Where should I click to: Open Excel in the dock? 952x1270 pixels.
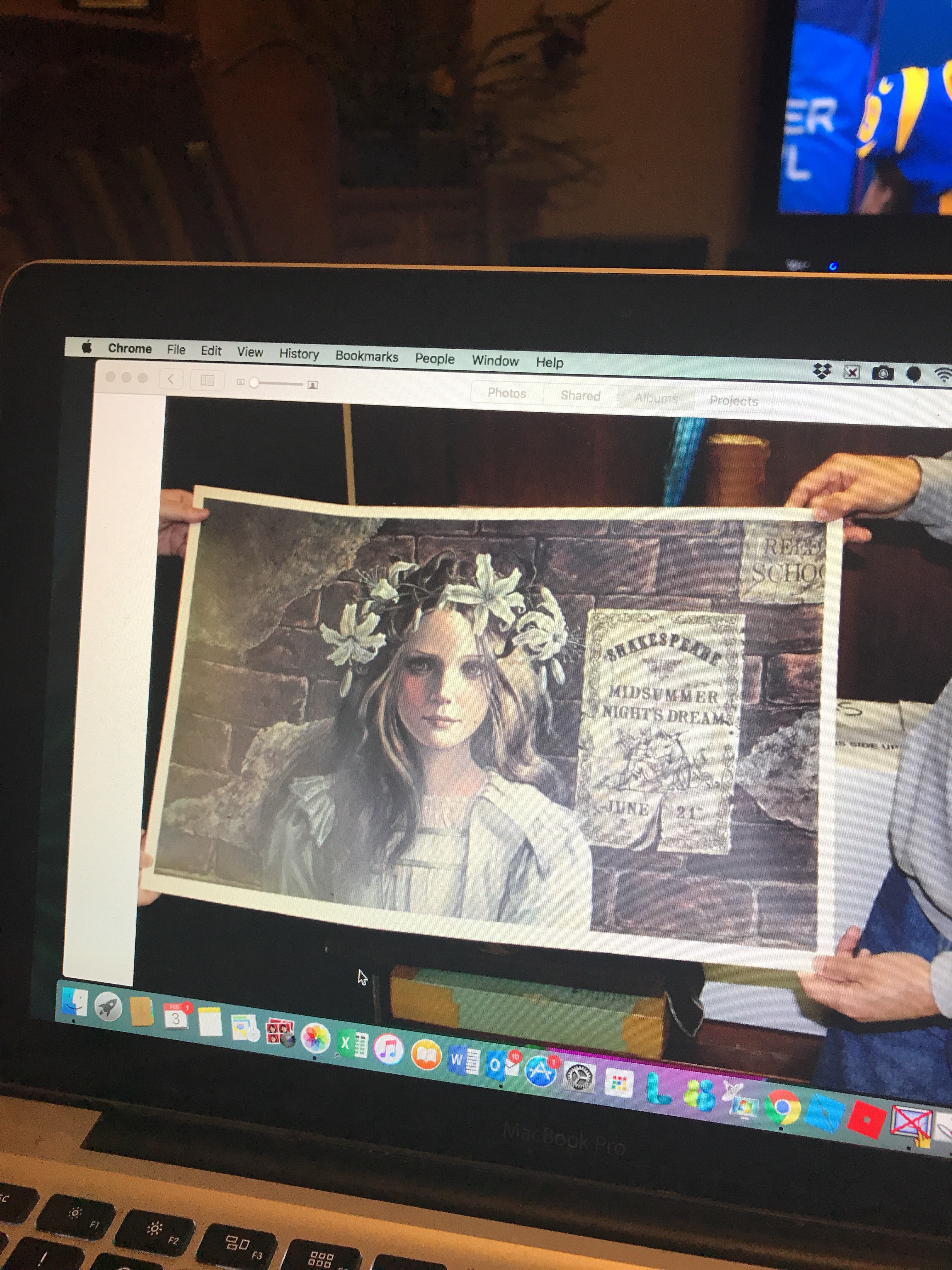[352, 1044]
